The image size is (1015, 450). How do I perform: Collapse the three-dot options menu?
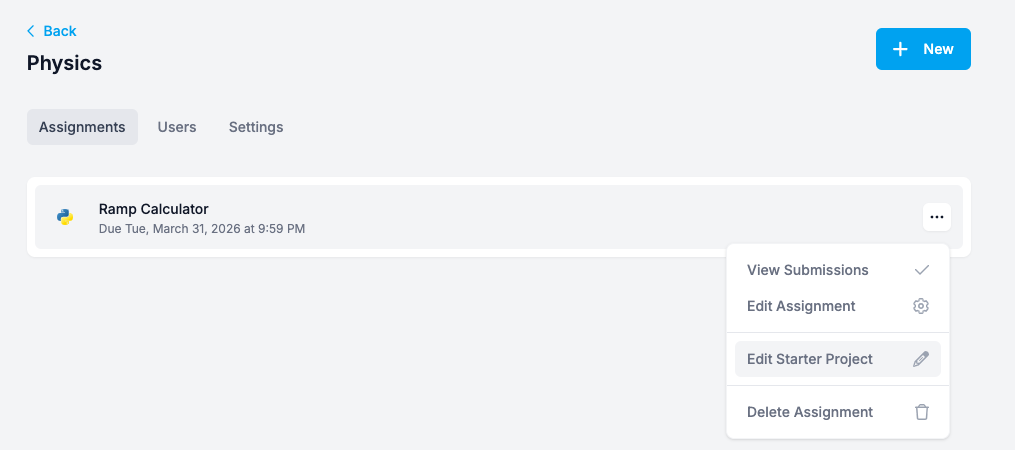(x=936, y=217)
